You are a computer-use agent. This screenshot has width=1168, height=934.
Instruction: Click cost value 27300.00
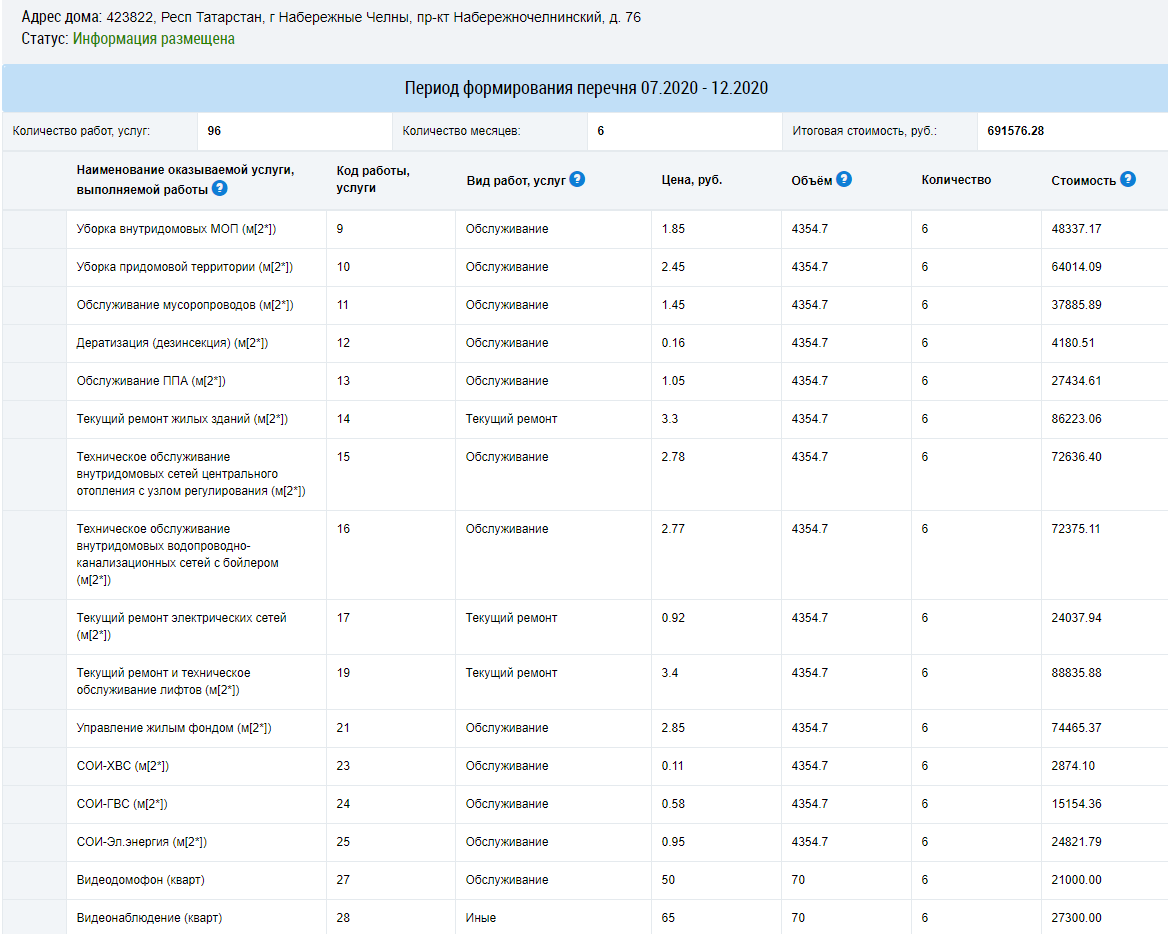coord(1076,918)
